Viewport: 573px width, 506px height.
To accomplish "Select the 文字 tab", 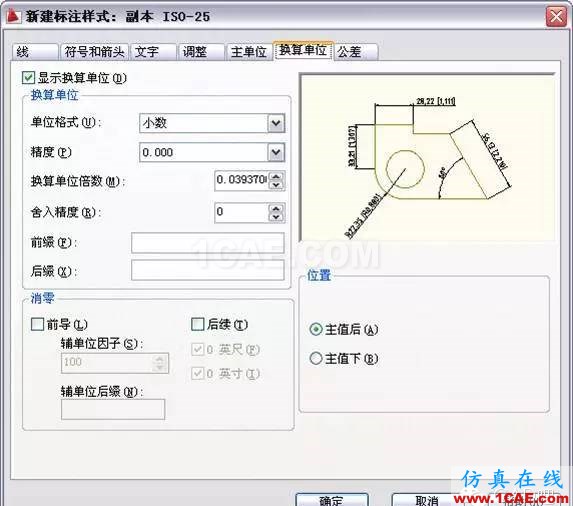I will coord(153,52).
